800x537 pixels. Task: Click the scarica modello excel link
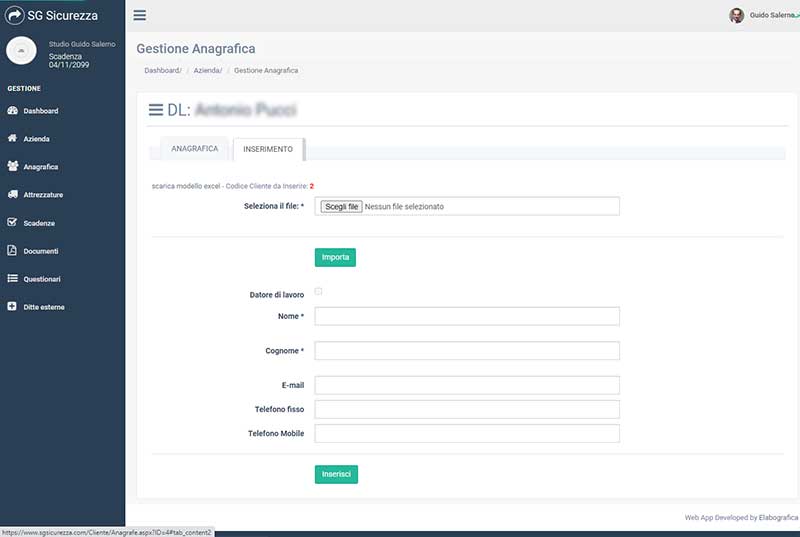pos(186,186)
